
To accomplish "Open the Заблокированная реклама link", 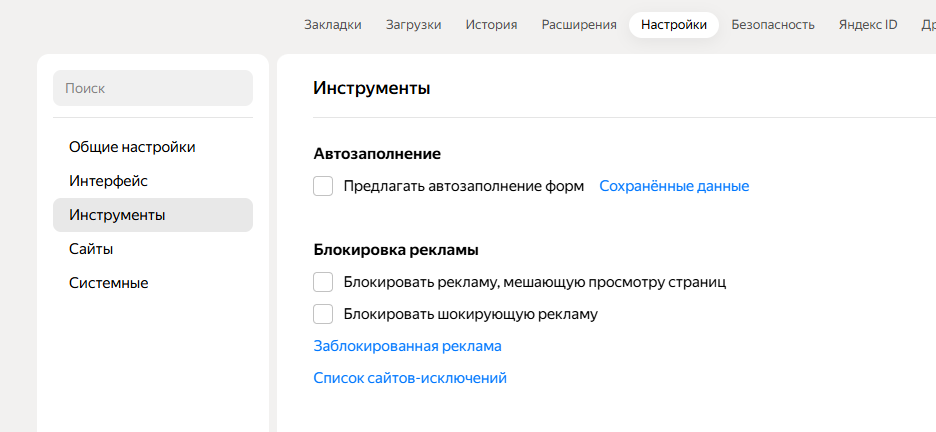I will [407, 346].
